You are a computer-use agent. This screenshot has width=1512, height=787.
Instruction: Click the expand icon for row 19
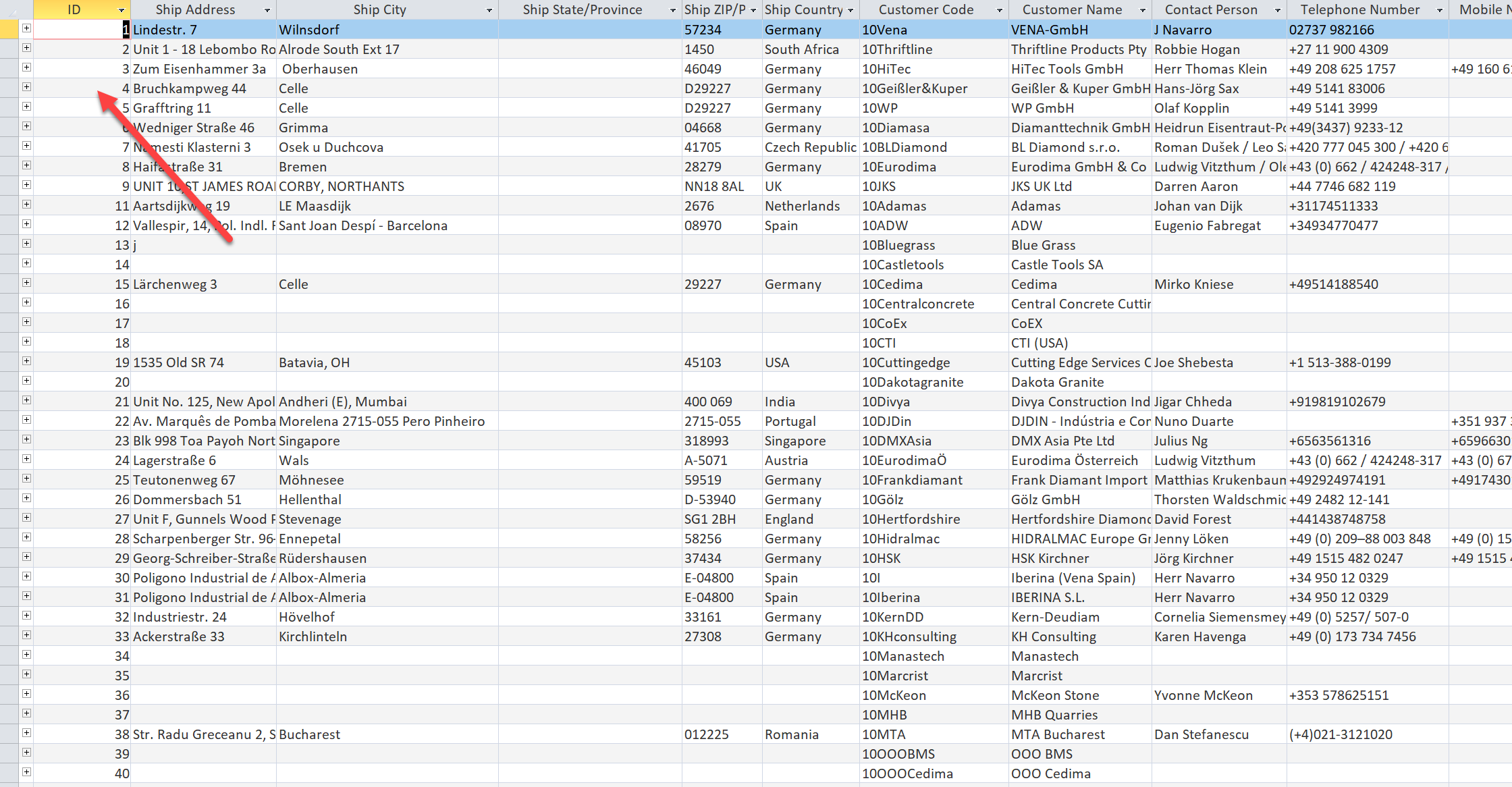[x=27, y=362]
